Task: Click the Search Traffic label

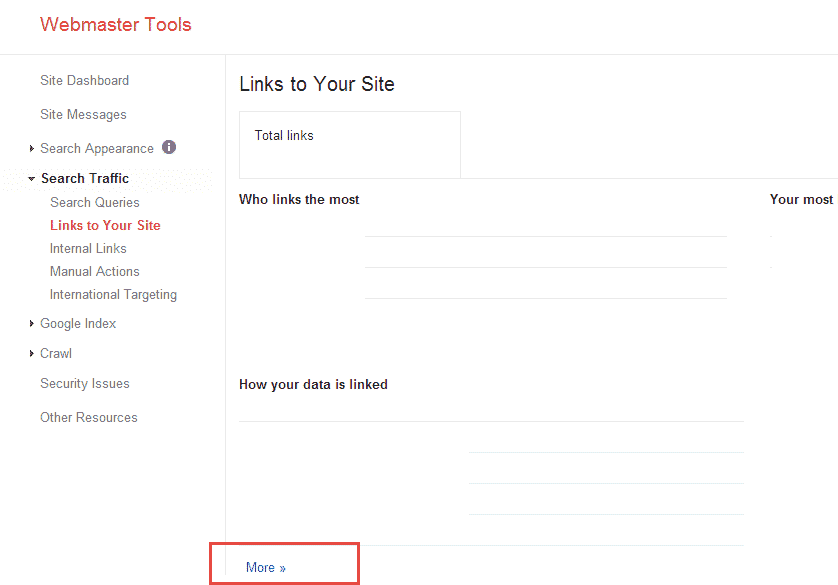Action: 85,178
